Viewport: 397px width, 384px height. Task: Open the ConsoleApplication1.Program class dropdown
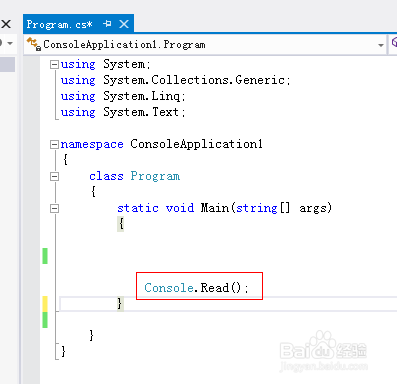(381, 45)
